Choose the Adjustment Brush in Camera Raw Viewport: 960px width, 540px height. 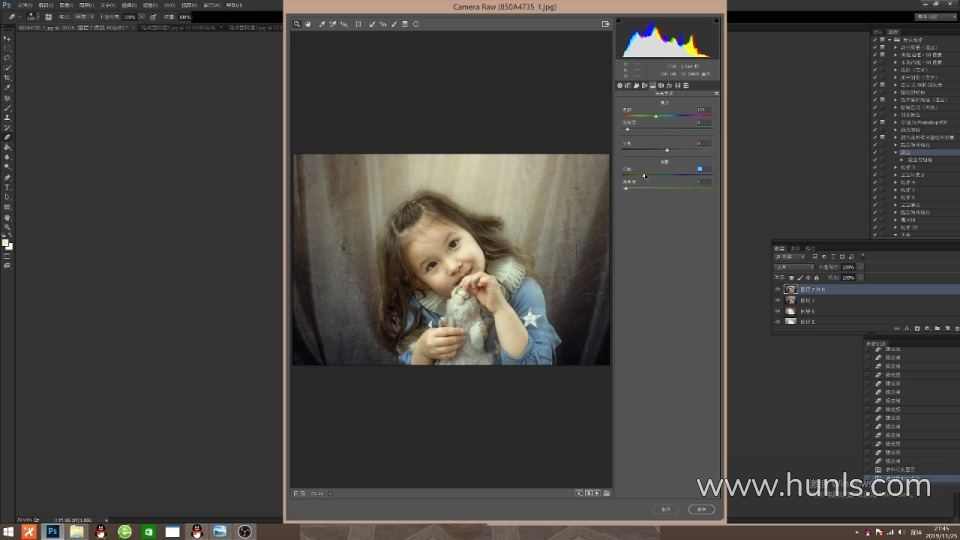point(393,24)
